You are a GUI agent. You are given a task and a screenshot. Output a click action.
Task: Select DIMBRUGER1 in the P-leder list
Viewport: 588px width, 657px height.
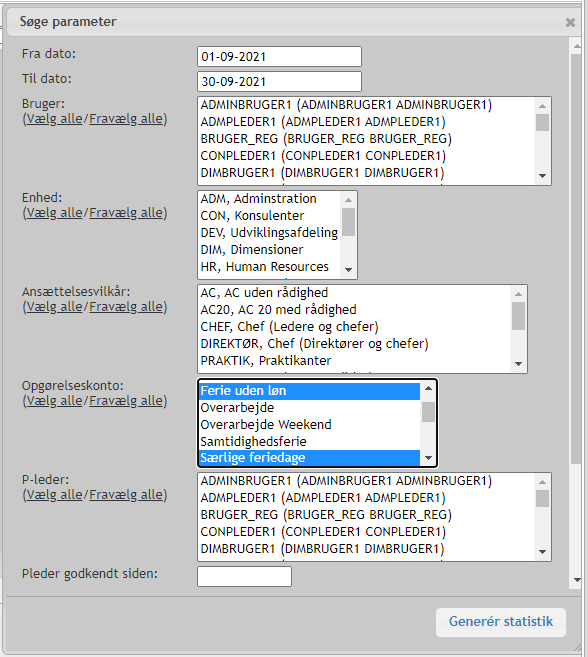click(366, 548)
